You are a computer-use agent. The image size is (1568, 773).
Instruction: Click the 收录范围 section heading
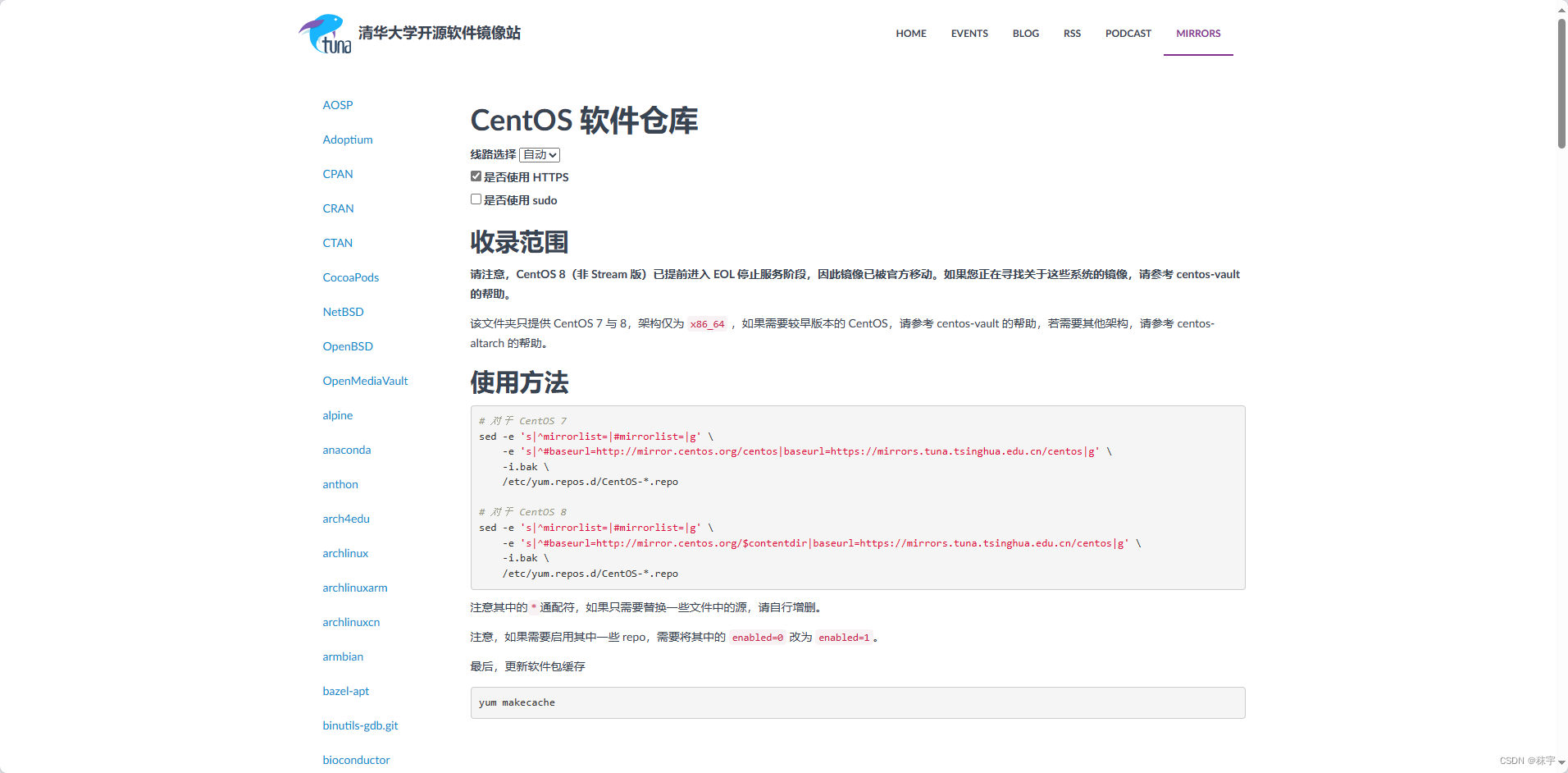[519, 242]
